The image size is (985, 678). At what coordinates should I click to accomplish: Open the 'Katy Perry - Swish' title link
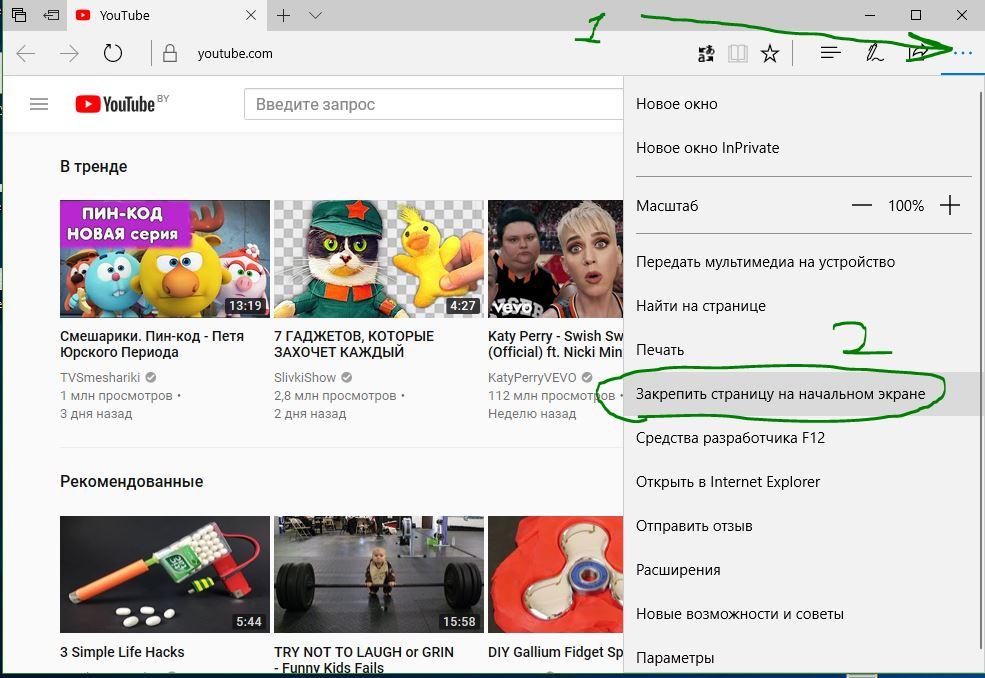click(x=555, y=344)
